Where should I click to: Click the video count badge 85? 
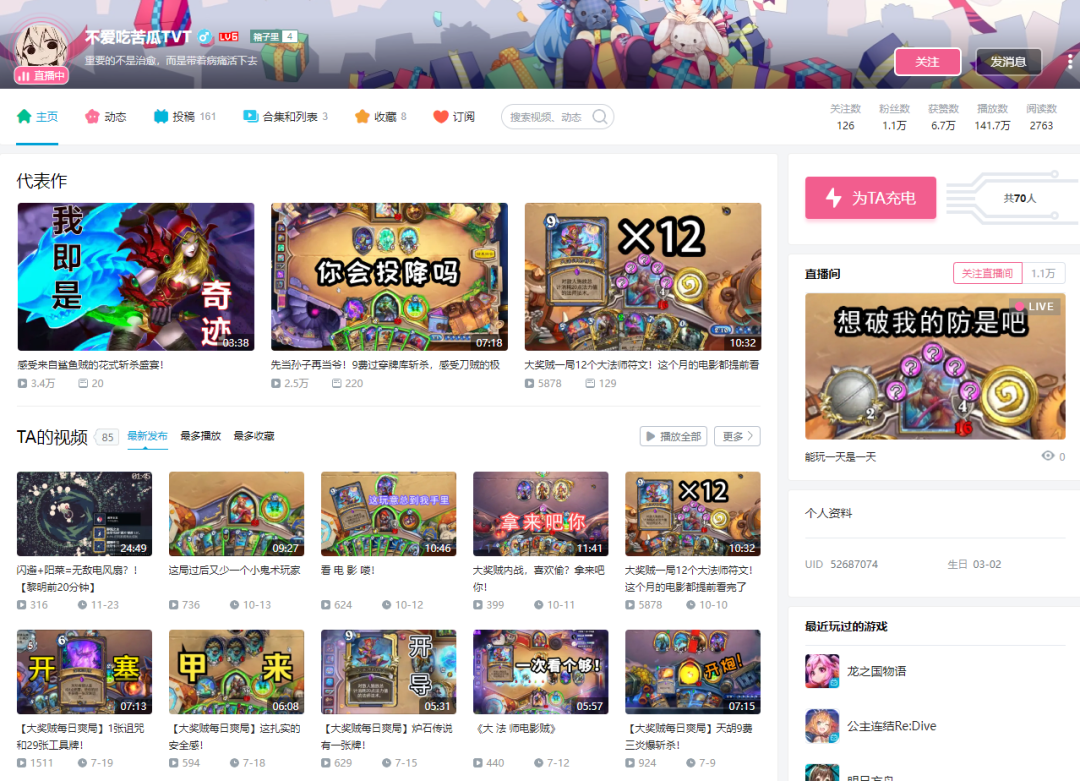[x=107, y=437]
